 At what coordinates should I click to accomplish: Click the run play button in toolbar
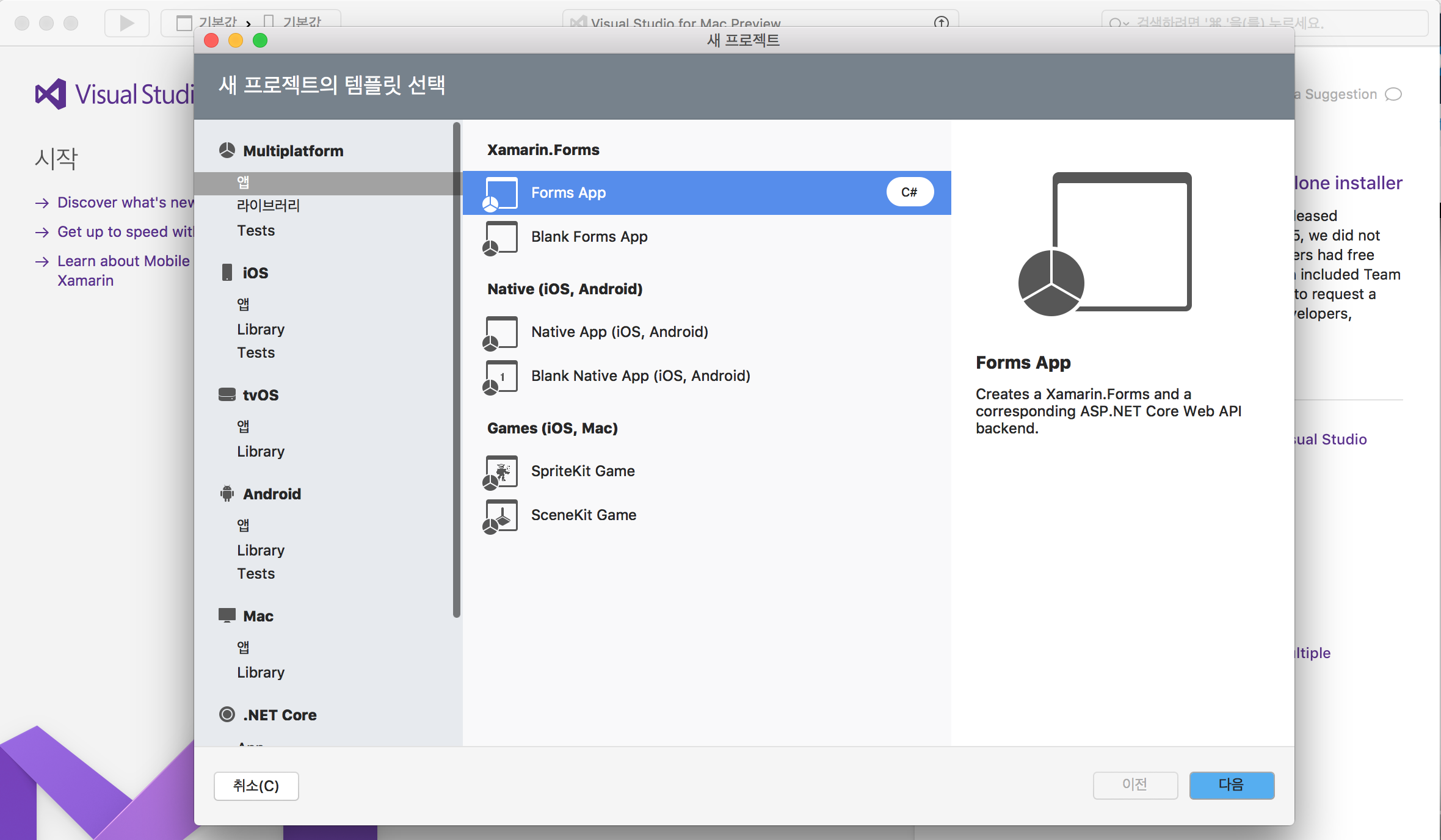pos(126,23)
